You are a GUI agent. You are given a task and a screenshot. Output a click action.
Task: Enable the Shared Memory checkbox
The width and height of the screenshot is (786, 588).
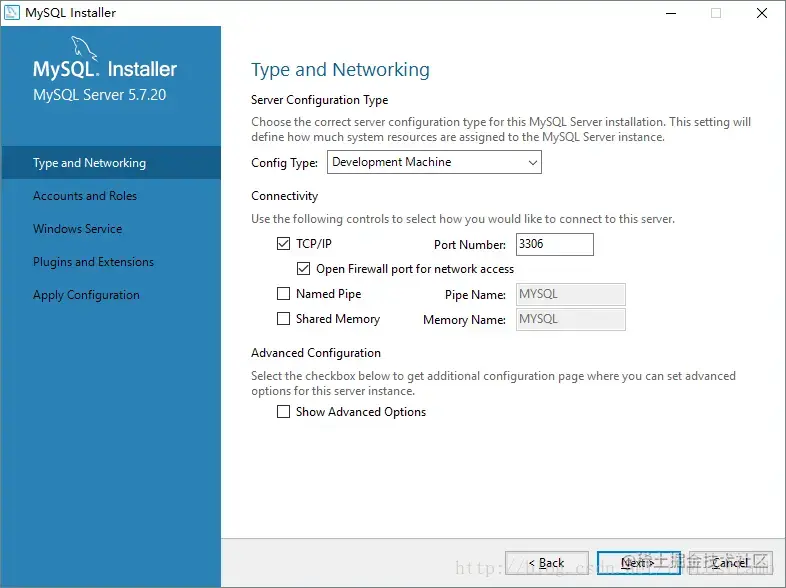(283, 319)
